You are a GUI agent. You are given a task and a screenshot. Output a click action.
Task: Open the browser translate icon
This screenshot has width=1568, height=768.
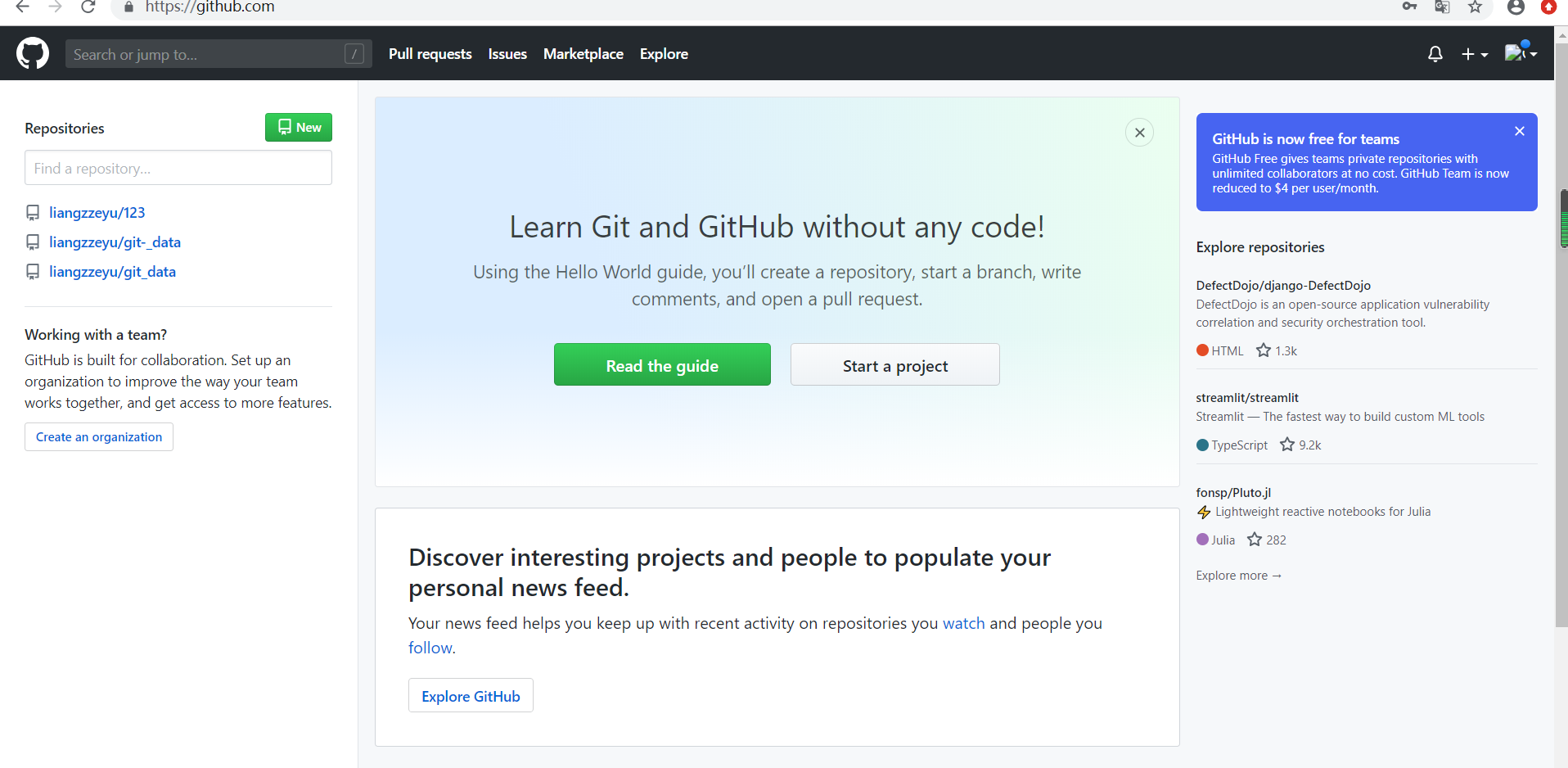(1442, 7)
